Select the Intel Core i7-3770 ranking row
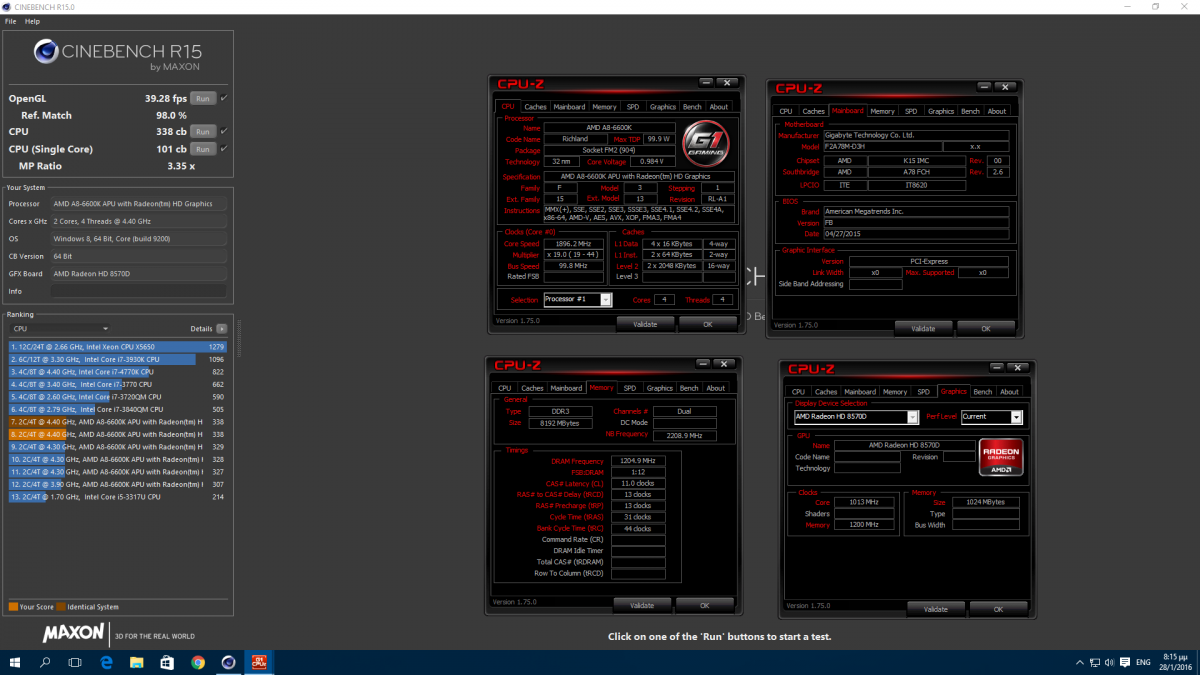Screen dimensions: 1200x675 118,384
